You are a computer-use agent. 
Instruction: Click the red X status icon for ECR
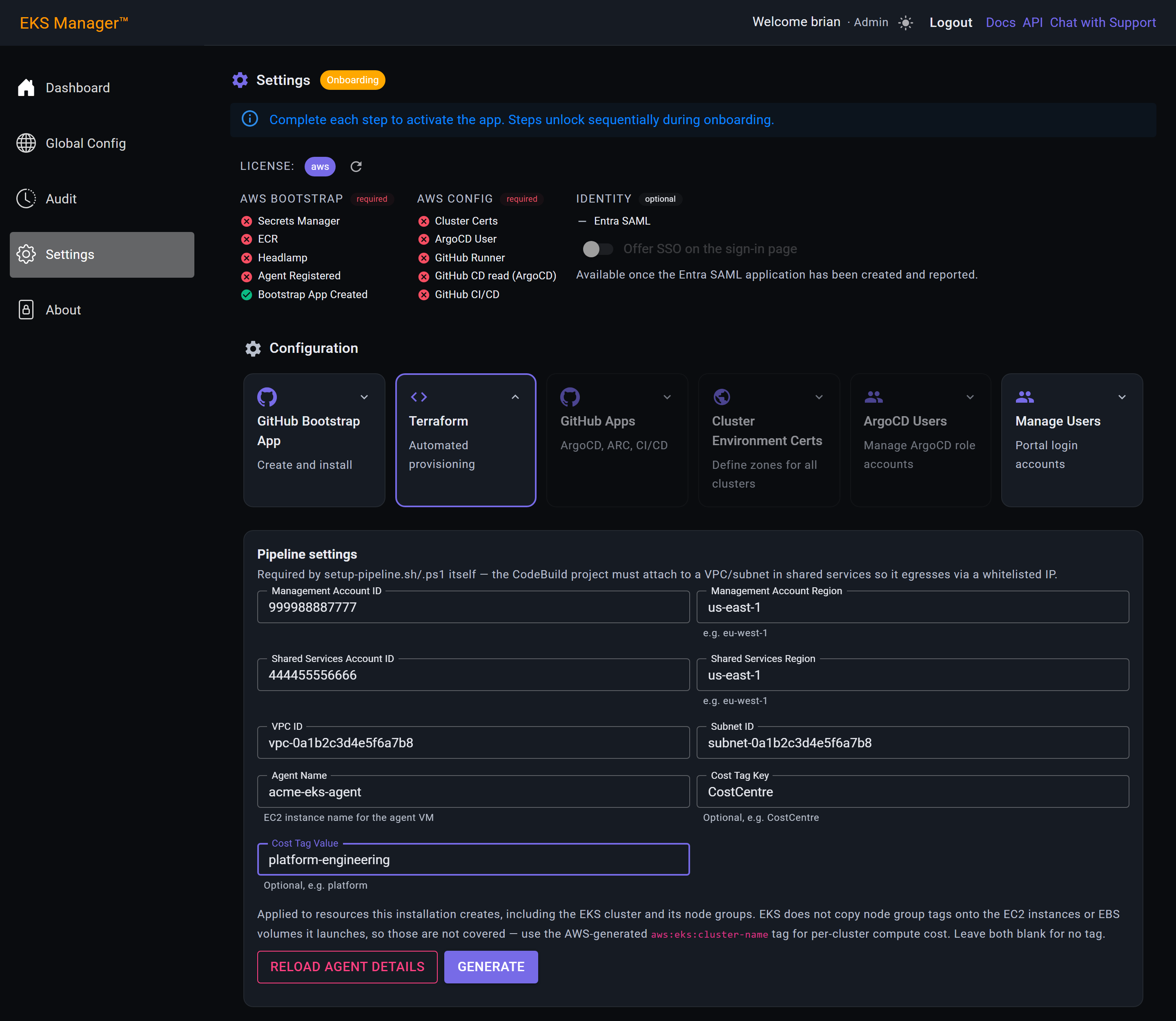point(247,239)
